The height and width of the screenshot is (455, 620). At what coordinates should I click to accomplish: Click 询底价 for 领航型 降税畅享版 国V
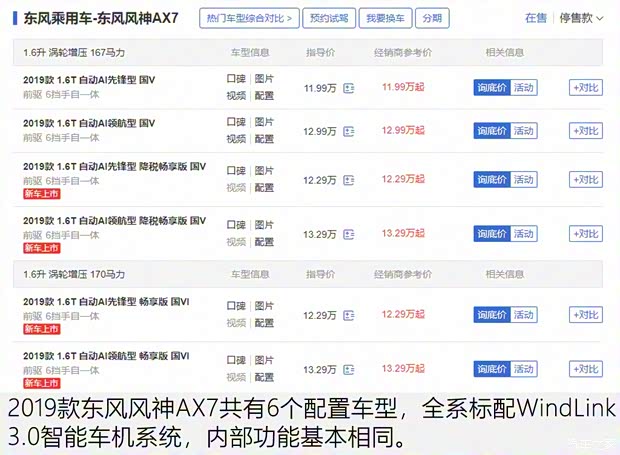click(x=492, y=234)
